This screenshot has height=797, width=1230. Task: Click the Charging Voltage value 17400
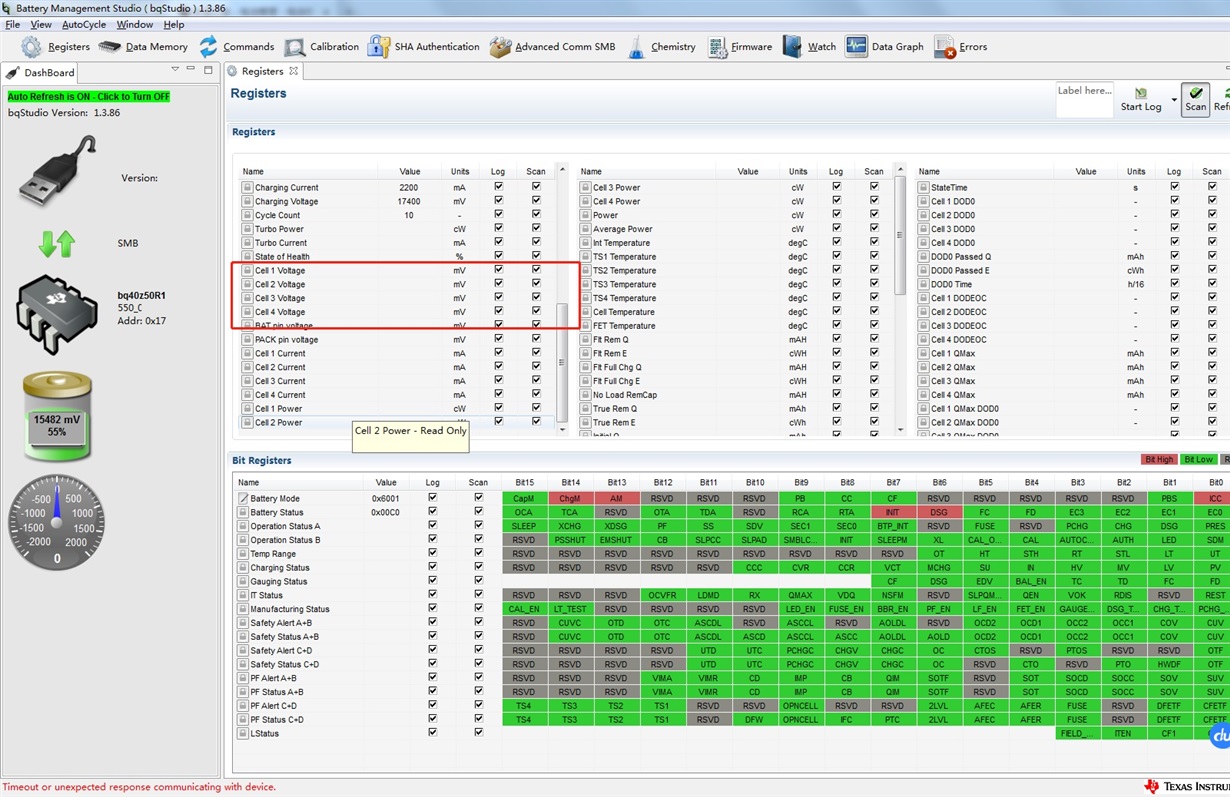409,201
